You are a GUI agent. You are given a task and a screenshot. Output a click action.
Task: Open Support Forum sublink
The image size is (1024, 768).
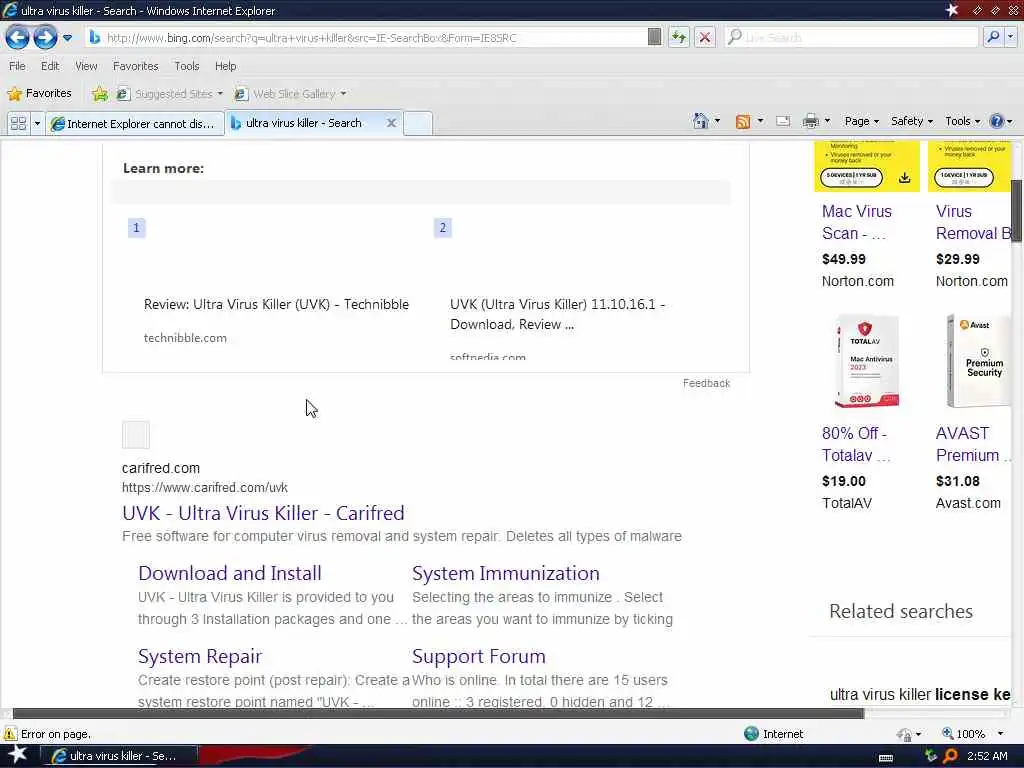(x=479, y=656)
